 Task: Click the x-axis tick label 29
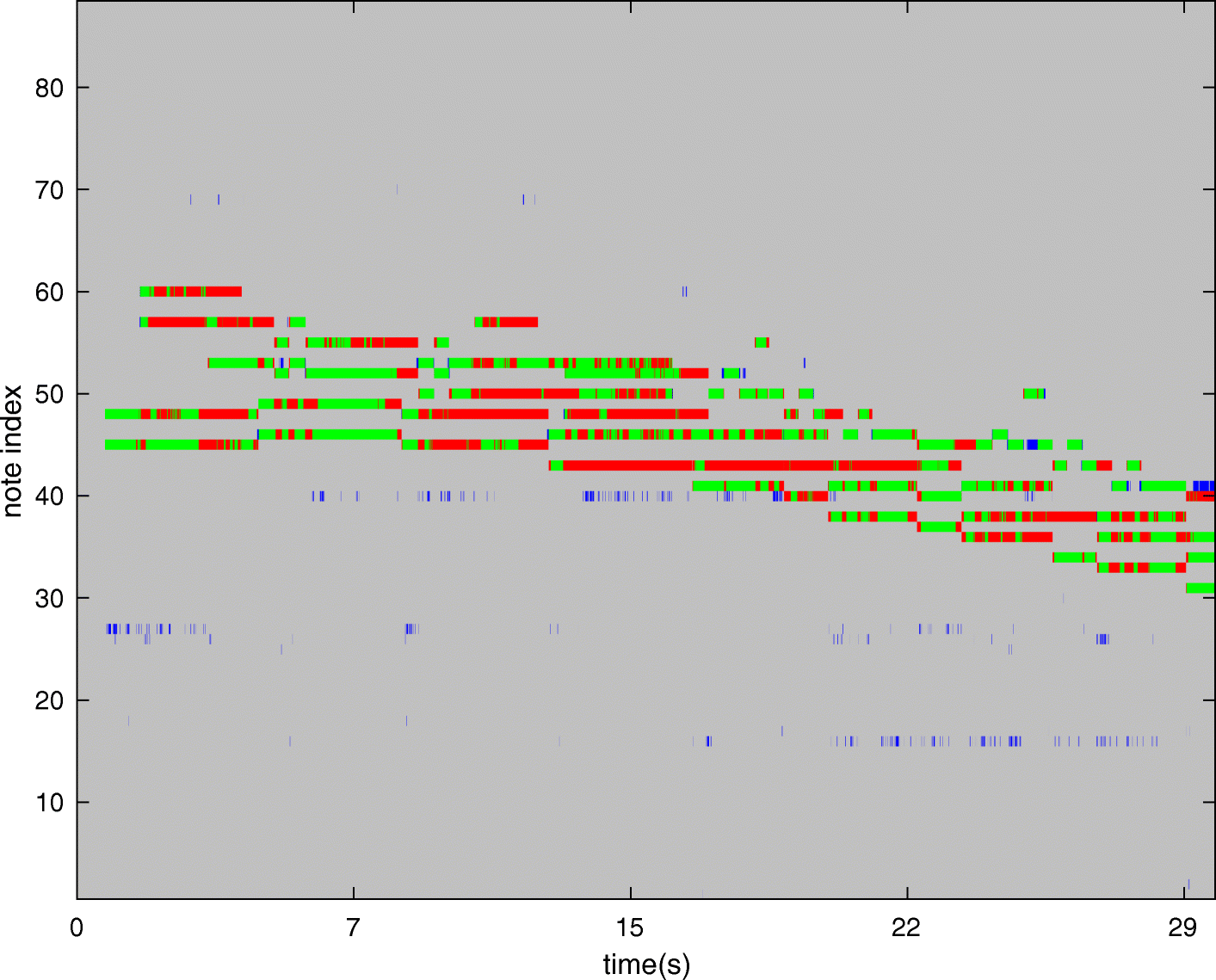tap(1183, 928)
